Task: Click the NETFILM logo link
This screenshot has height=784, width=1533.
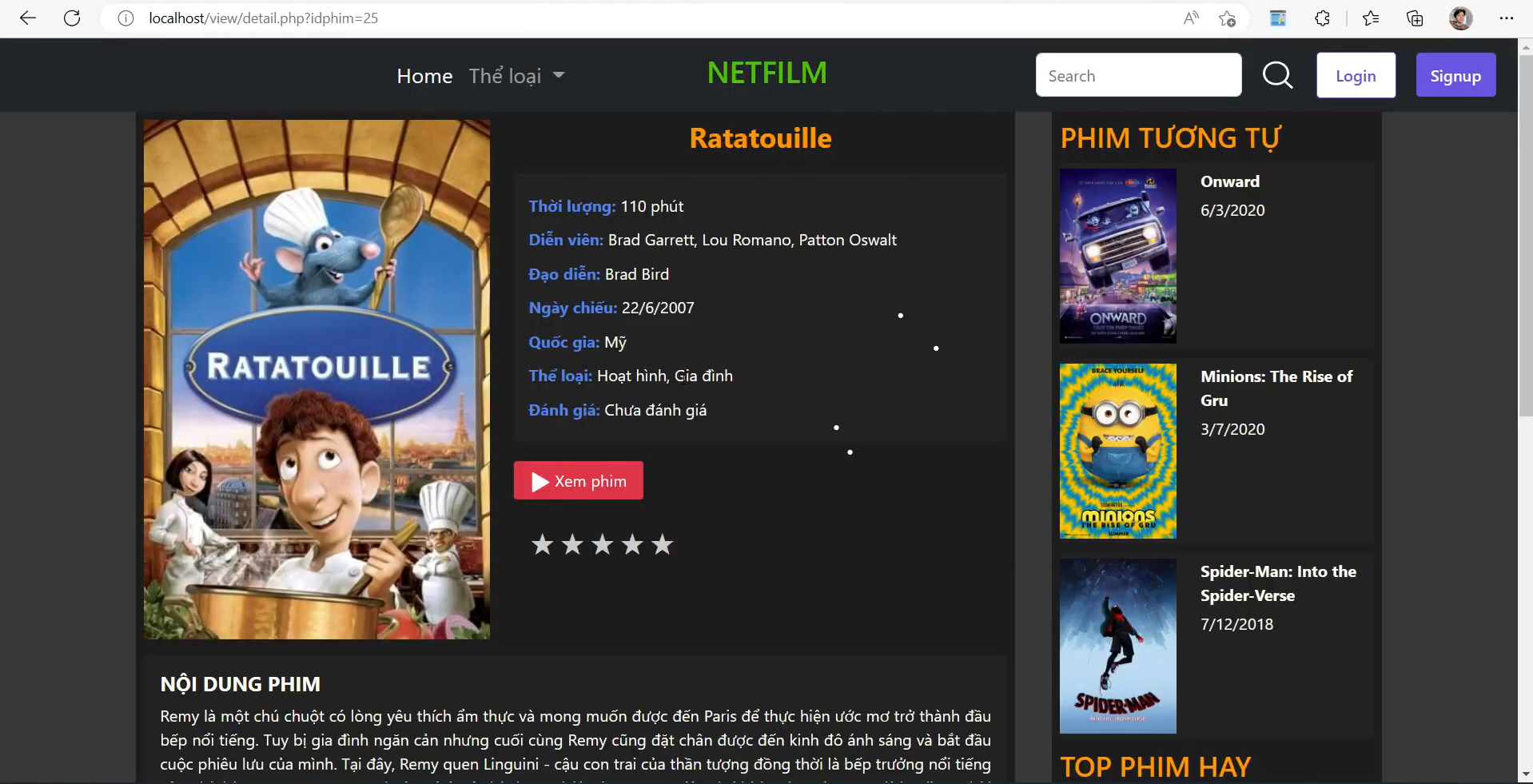Action: [766, 73]
